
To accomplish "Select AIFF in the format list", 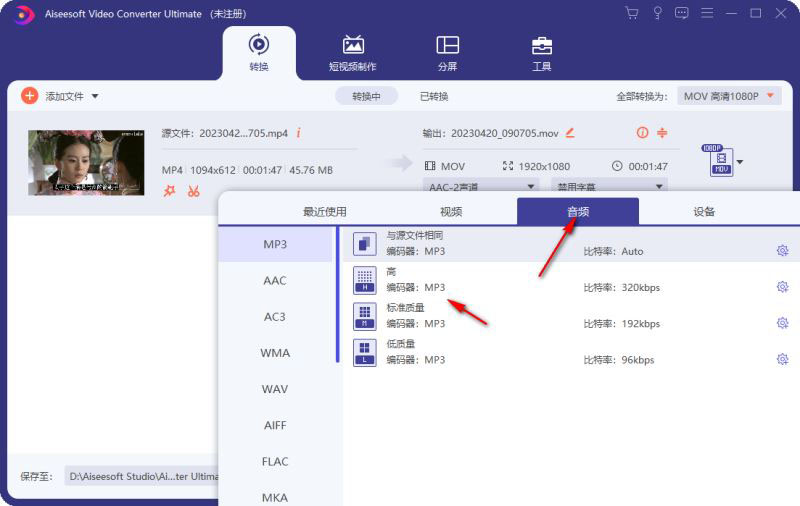I will (x=275, y=425).
